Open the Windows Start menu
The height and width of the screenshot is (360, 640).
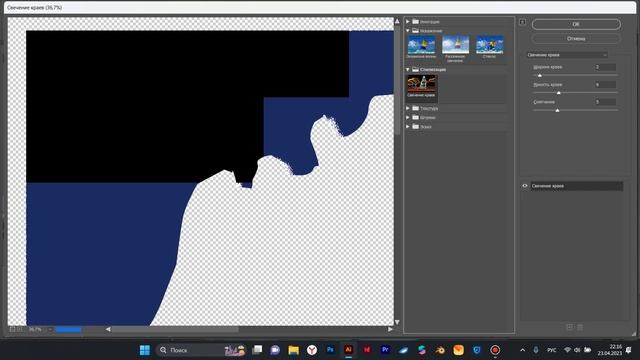(144, 350)
